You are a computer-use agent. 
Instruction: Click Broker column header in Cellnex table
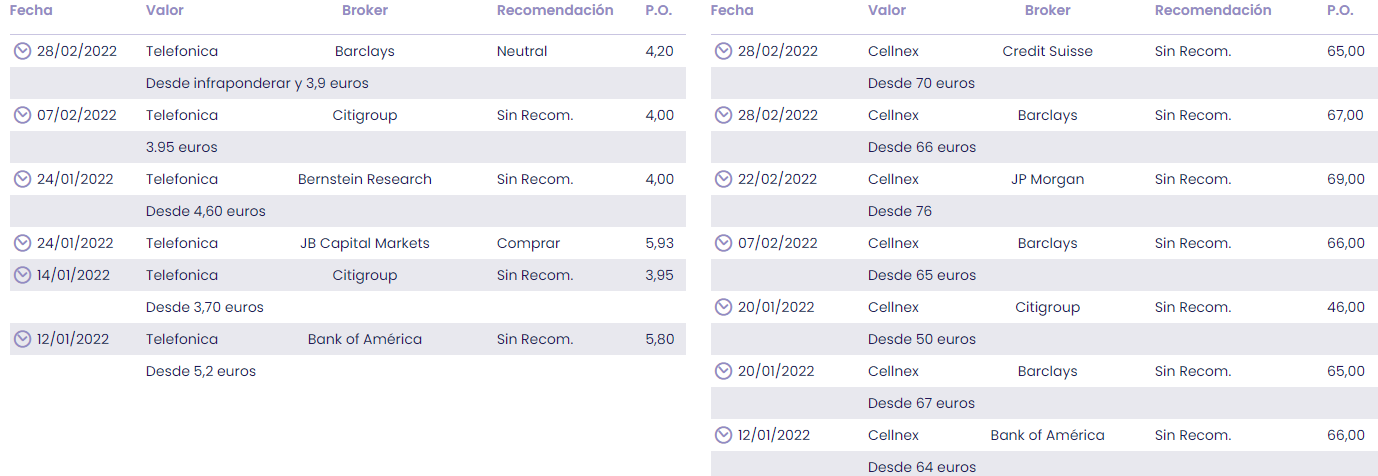click(x=1047, y=10)
